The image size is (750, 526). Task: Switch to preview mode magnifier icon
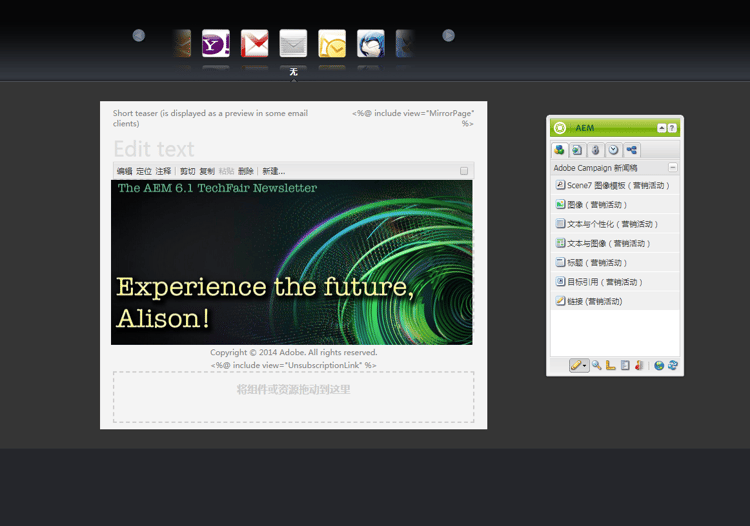(596, 365)
